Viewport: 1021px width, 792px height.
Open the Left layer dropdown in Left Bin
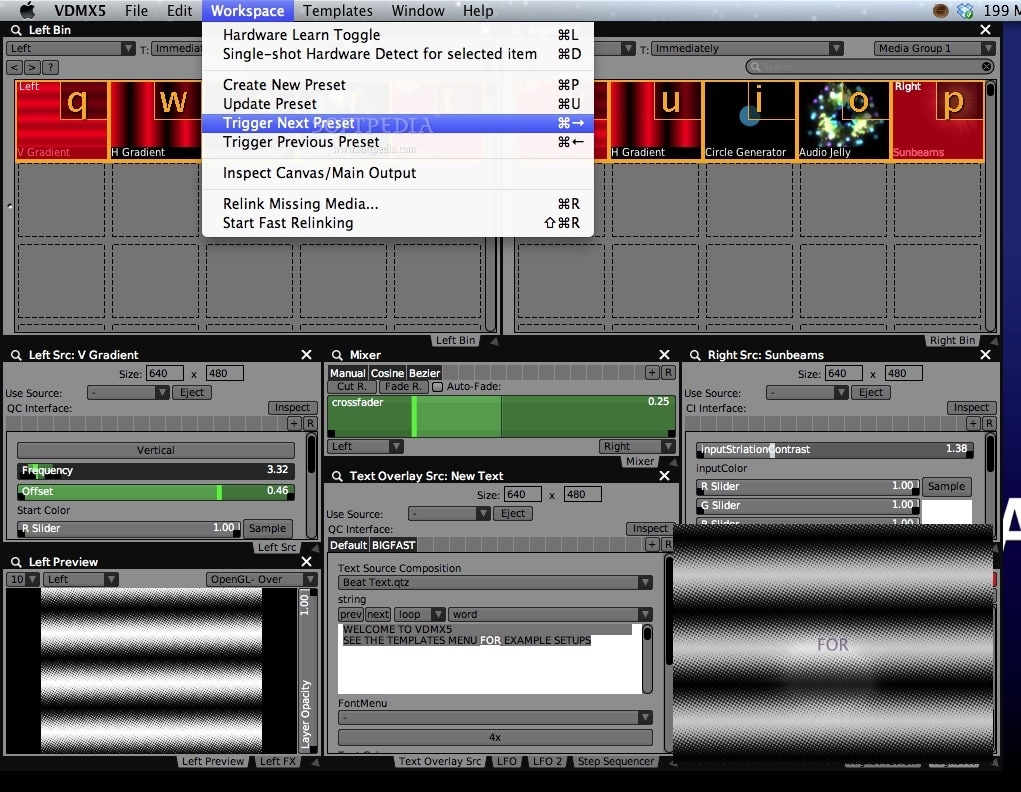click(70, 48)
